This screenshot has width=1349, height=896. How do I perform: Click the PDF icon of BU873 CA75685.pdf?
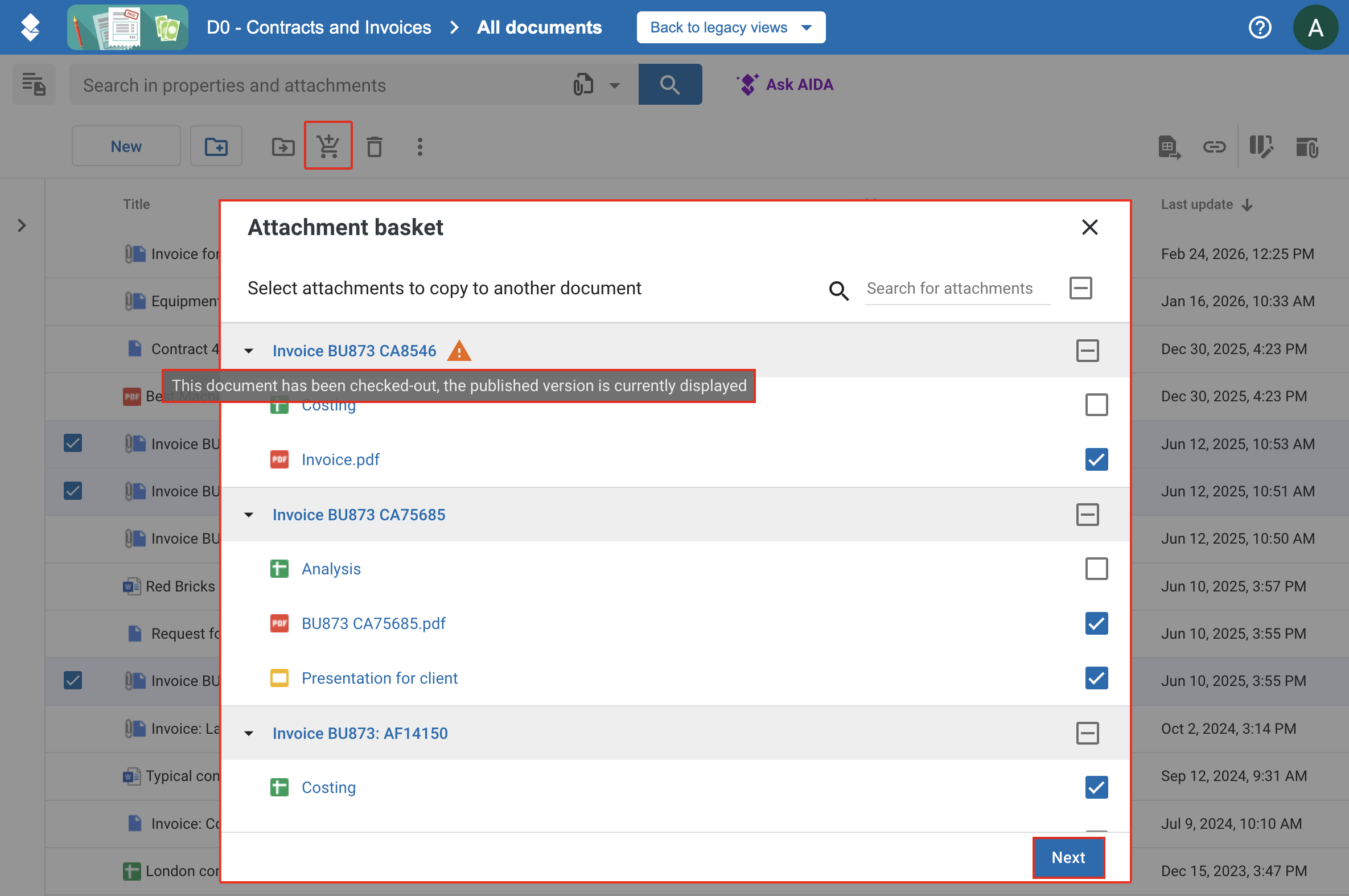(279, 623)
